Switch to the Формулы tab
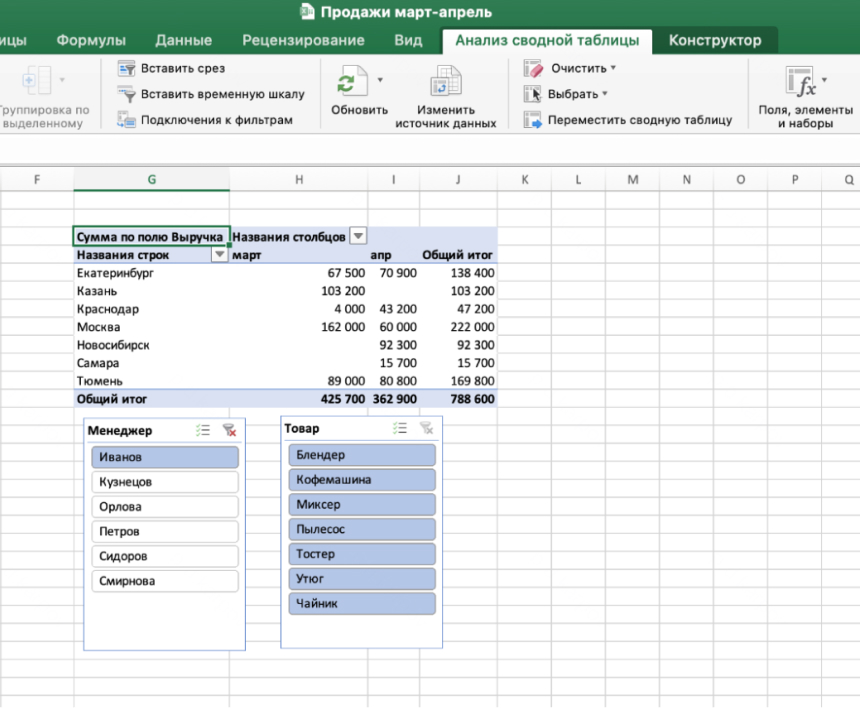This screenshot has height=708, width=860. pyautogui.click(x=91, y=40)
